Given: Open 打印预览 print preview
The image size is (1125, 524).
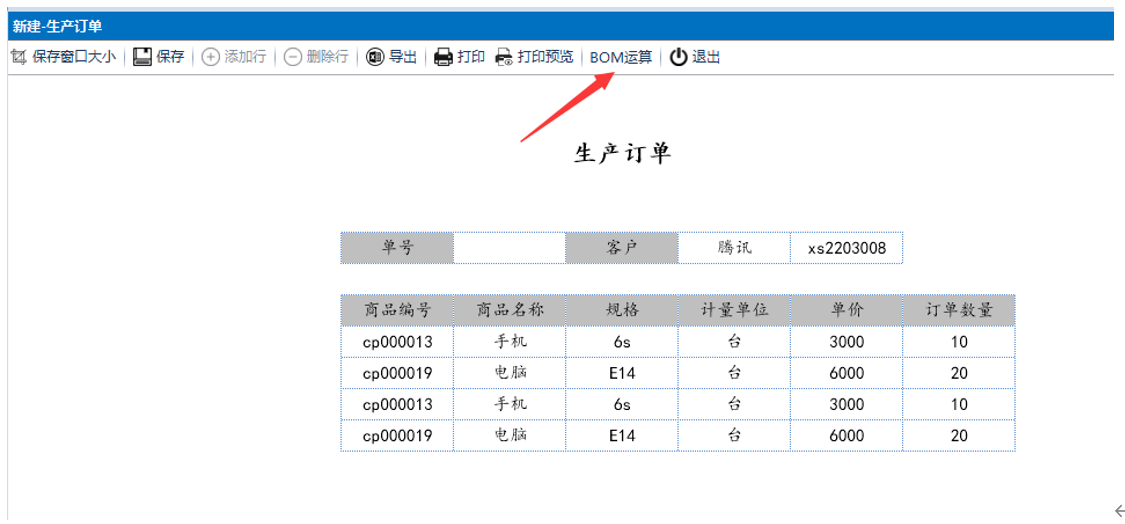Looking at the screenshot, I should click(x=504, y=57).
